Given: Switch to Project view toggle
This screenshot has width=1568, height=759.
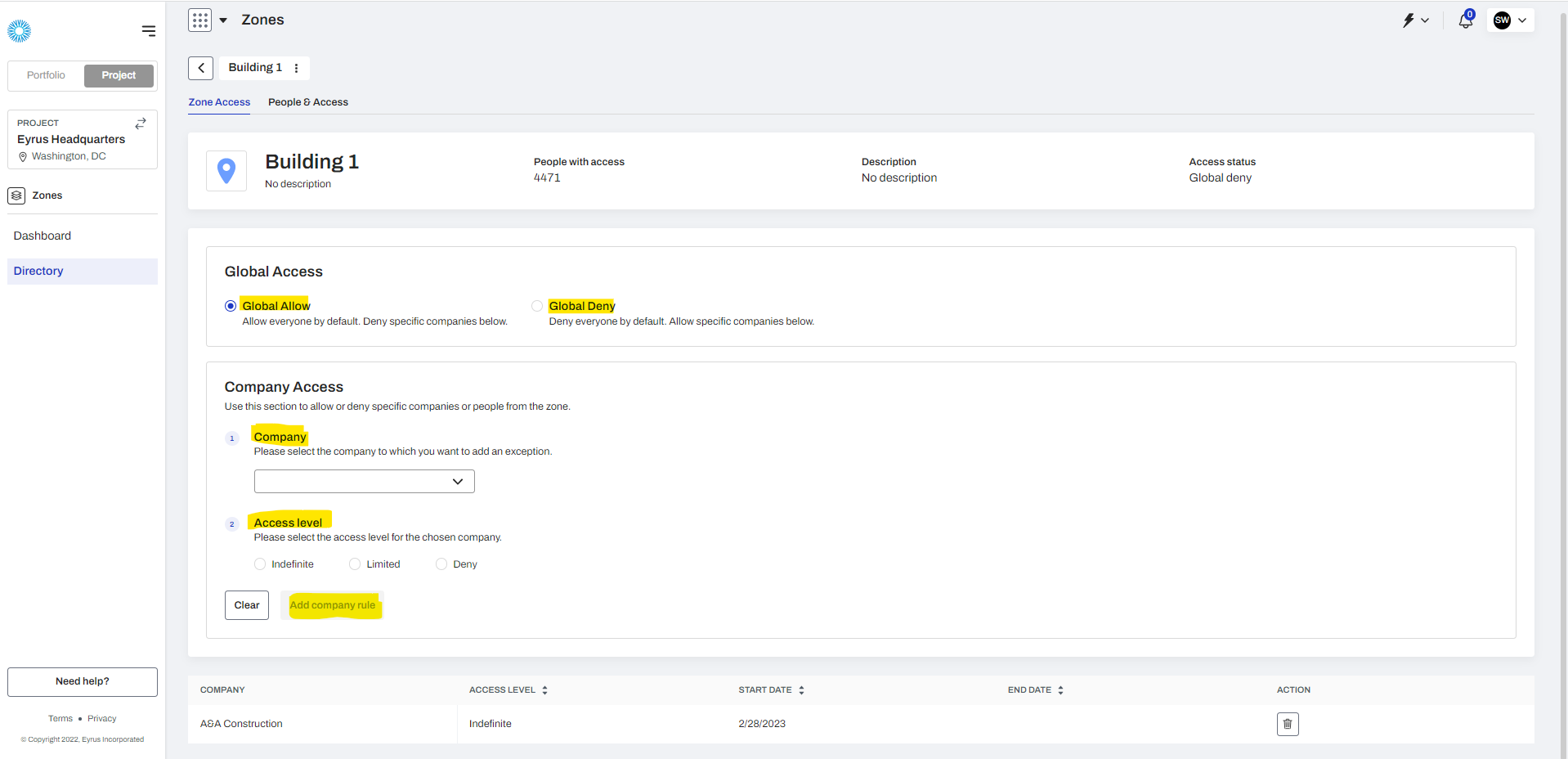Looking at the screenshot, I should pyautogui.click(x=119, y=75).
